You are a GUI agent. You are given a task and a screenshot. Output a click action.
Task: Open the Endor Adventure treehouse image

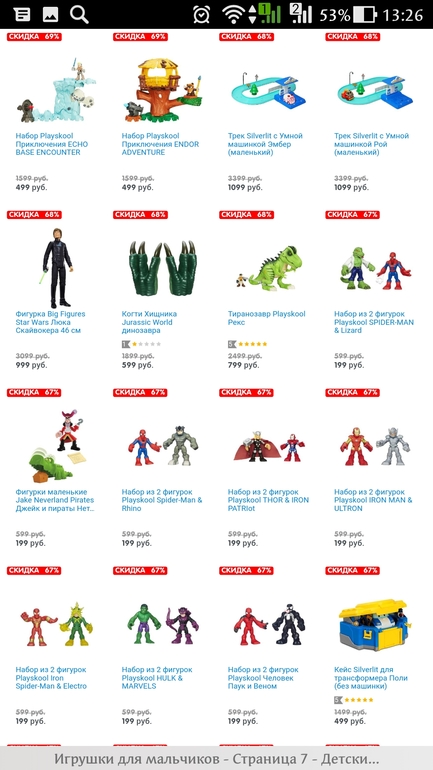[162, 90]
